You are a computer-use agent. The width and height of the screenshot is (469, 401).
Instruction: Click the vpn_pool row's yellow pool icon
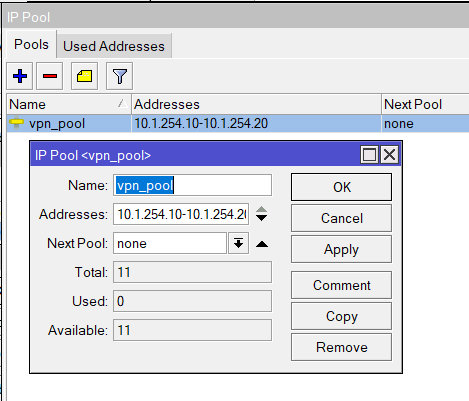[x=16, y=123]
